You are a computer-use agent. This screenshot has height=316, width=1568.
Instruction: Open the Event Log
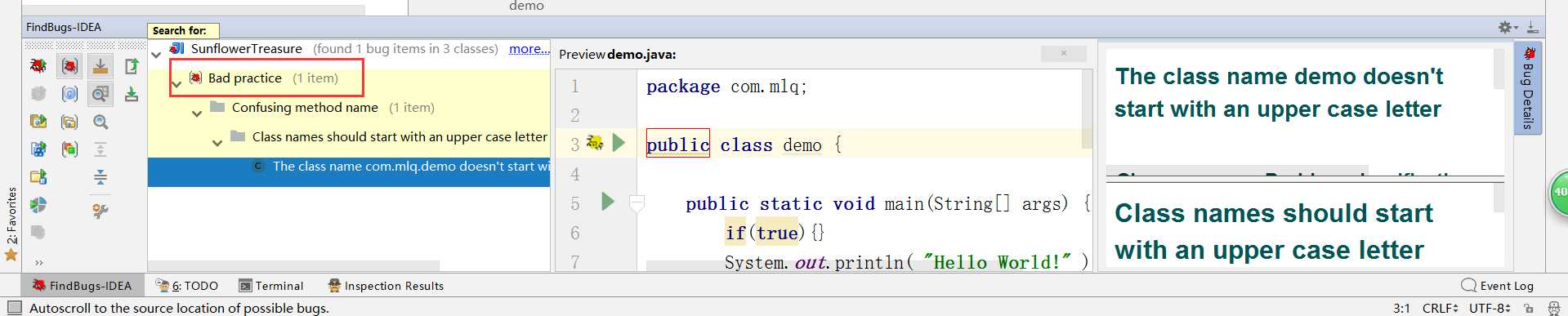(1497, 286)
